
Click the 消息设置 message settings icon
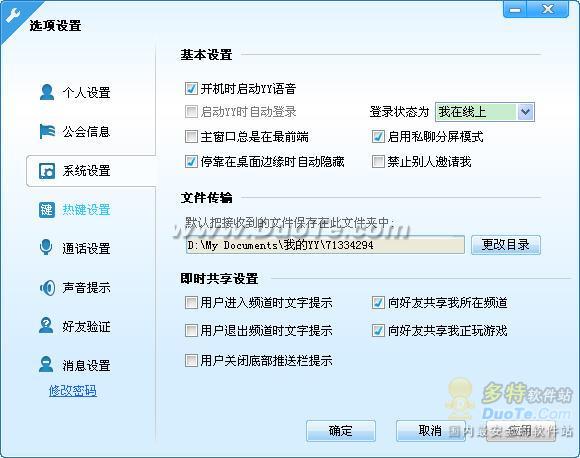point(46,364)
